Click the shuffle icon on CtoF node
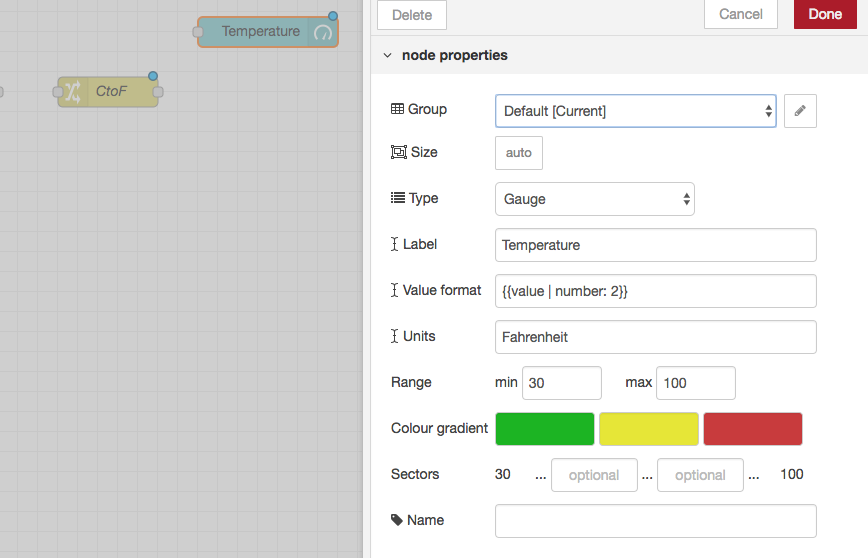Image resolution: width=868 pixels, height=558 pixels. (73, 92)
